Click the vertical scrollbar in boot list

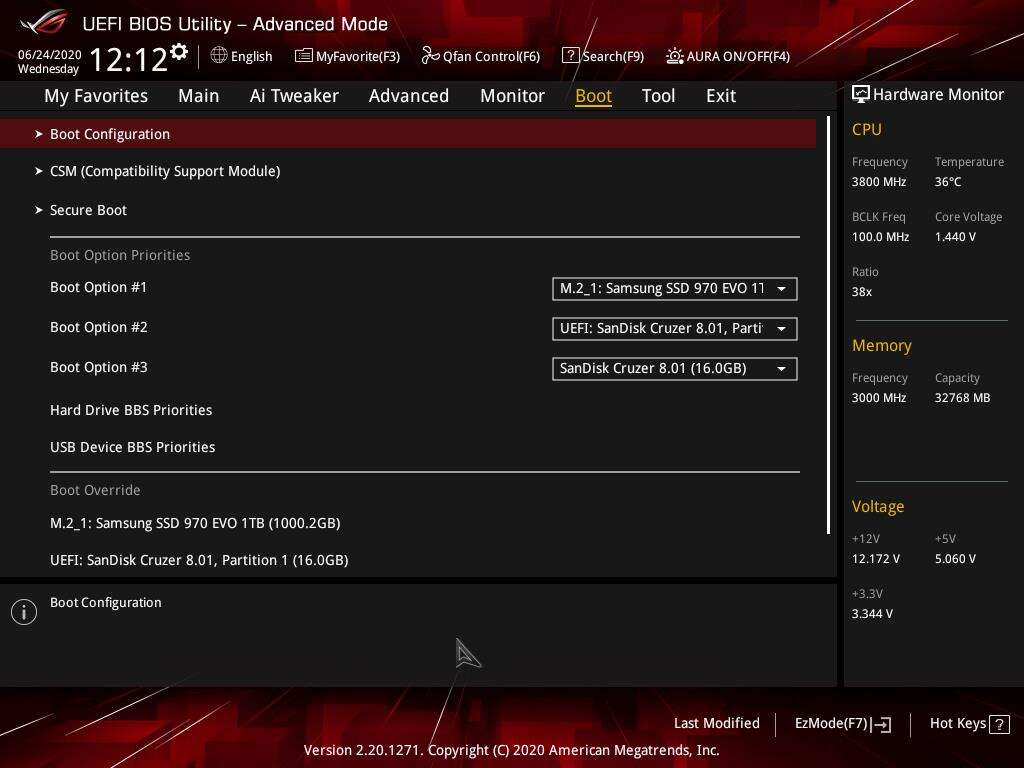(x=828, y=325)
